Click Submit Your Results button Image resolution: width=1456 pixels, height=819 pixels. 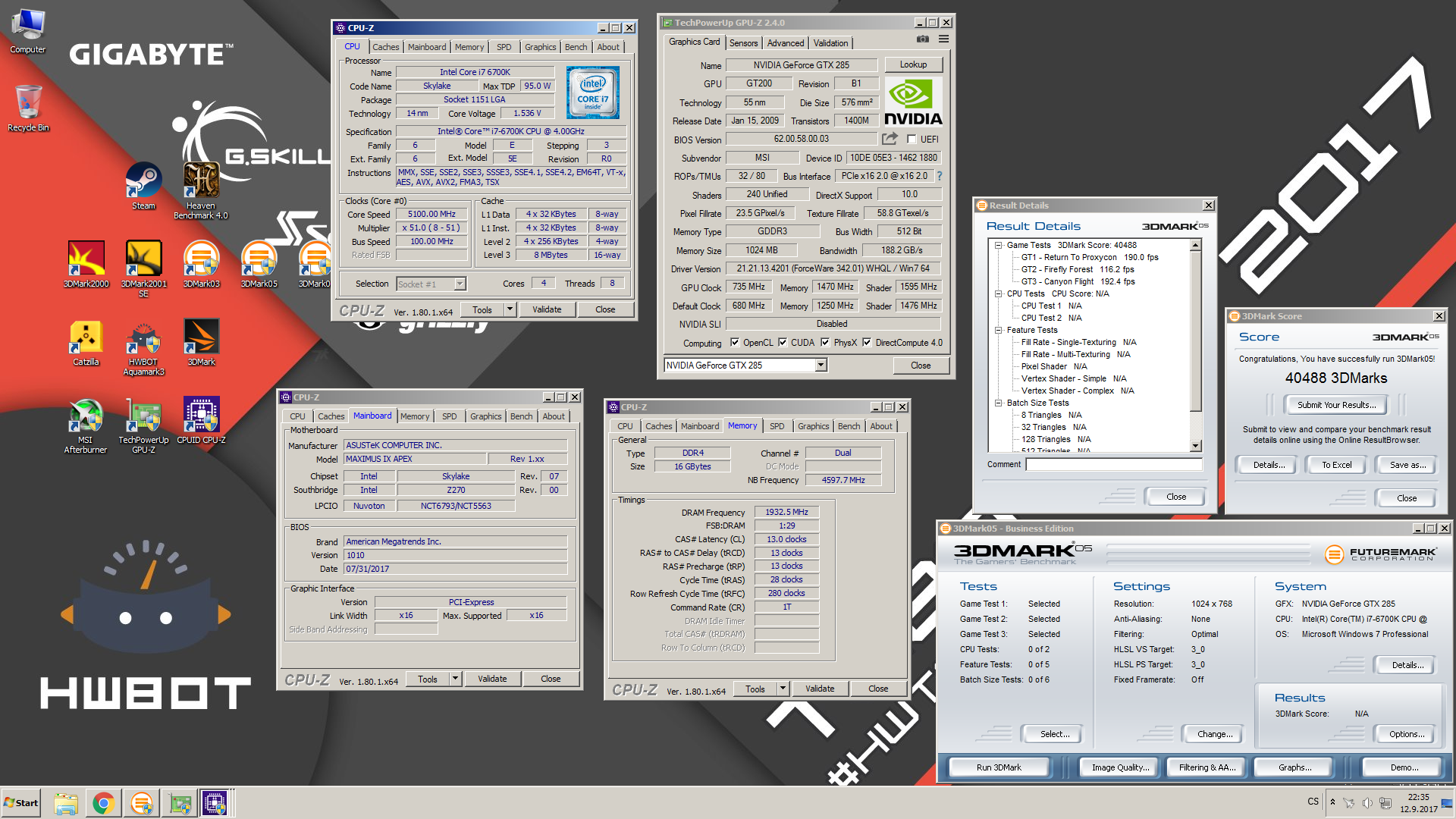[x=1336, y=405]
